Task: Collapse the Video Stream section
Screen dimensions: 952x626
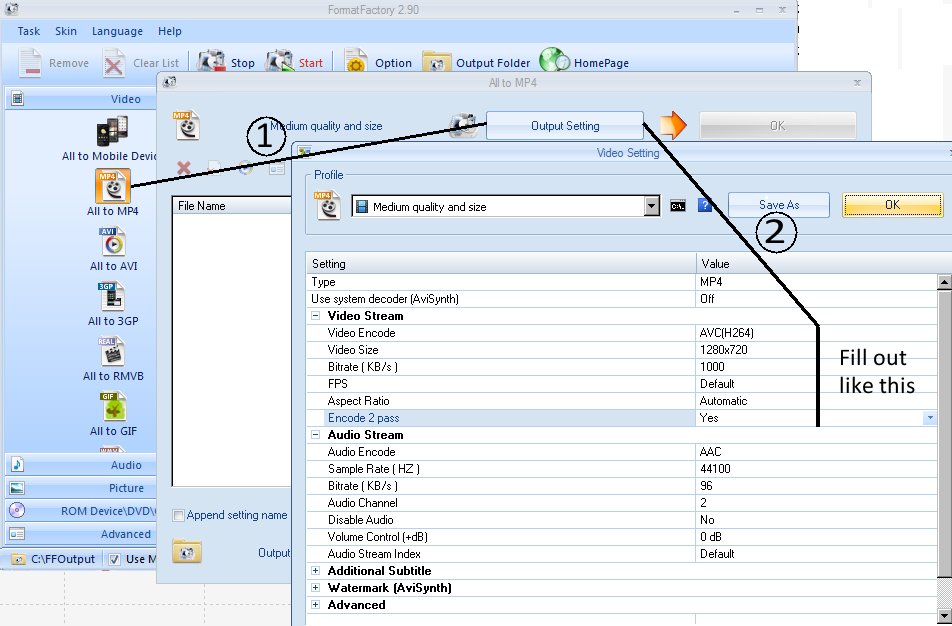Action: 315,316
